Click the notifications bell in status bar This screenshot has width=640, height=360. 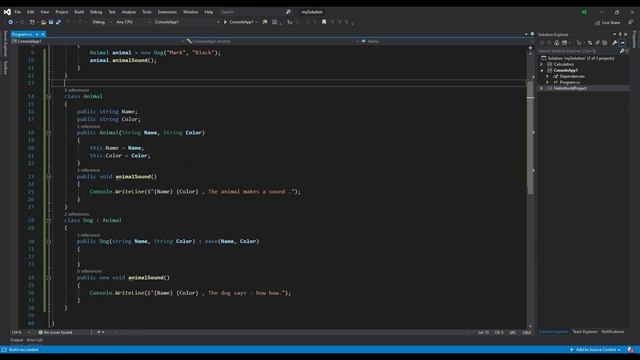coord(631,350)
